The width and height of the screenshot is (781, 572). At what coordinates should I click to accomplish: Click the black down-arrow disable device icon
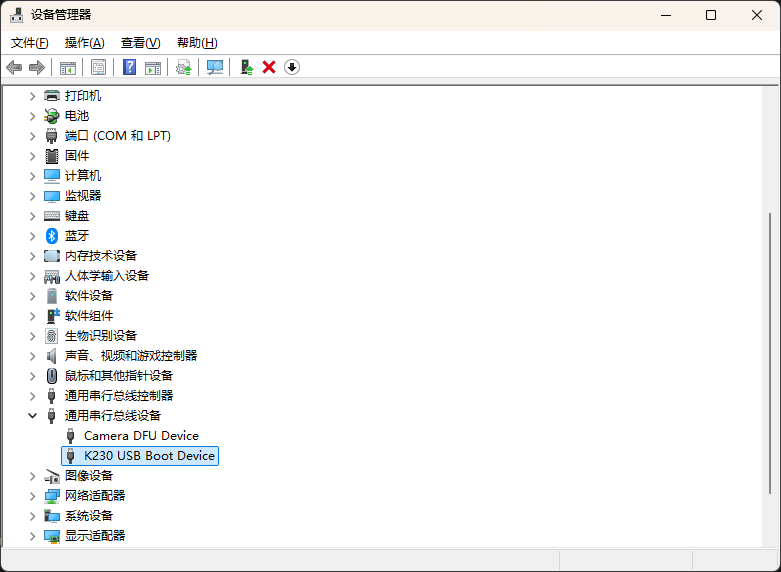pyautogui.click(x=292, y=67)
